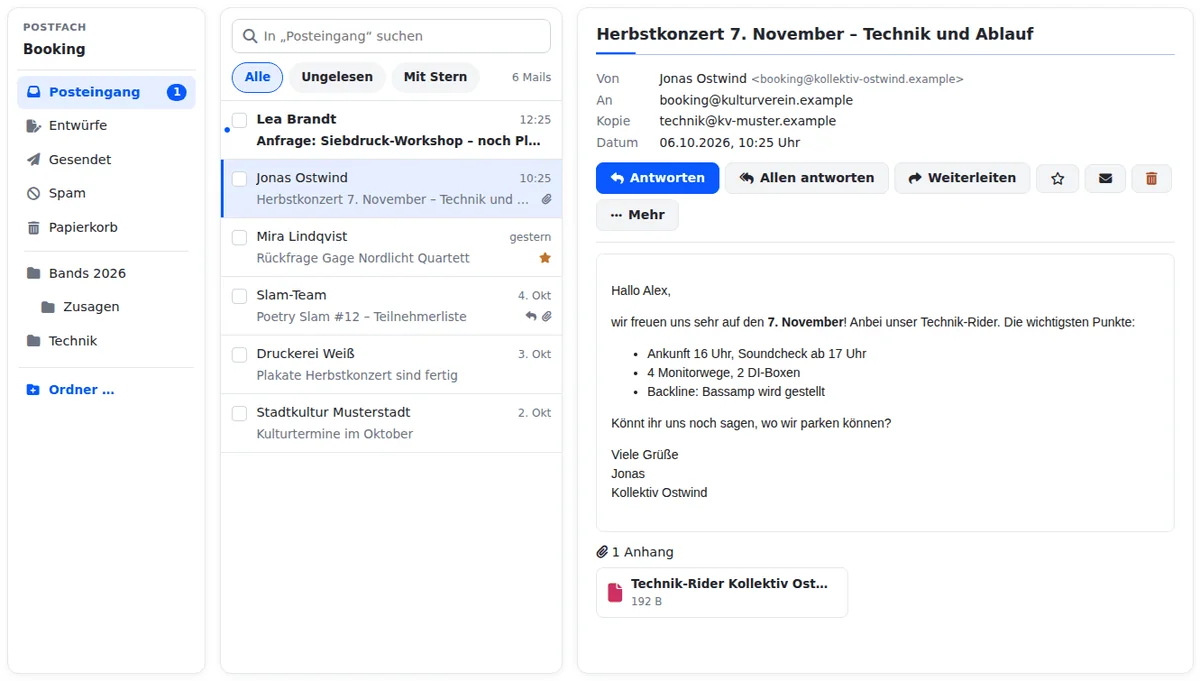Click the "Booking" mailbox name
Viewport: 1200px width, 681px height.
[54, 49]
